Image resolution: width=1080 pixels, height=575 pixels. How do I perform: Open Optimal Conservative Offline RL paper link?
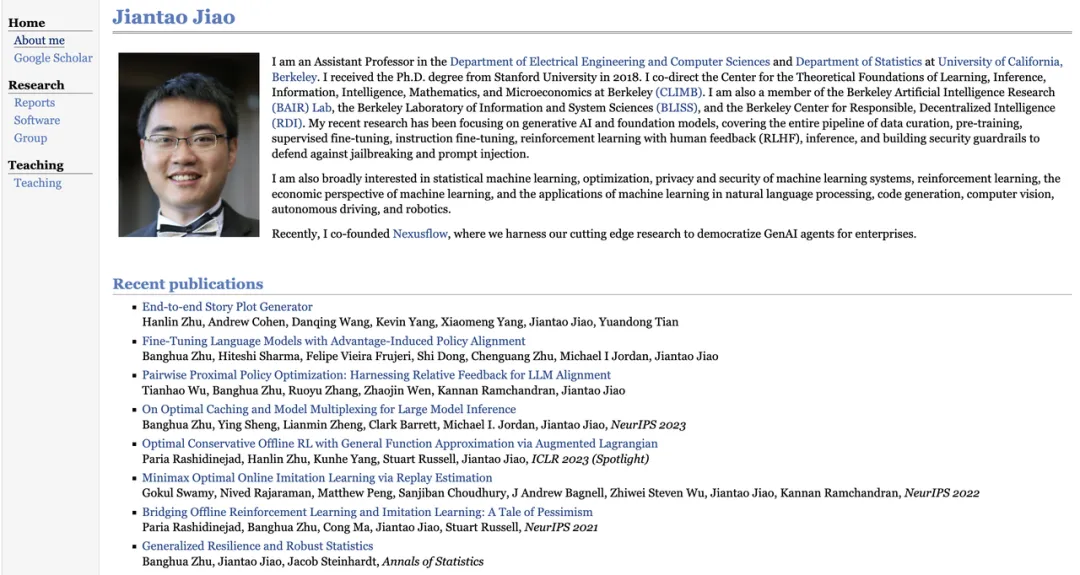[x=400, y=443]
